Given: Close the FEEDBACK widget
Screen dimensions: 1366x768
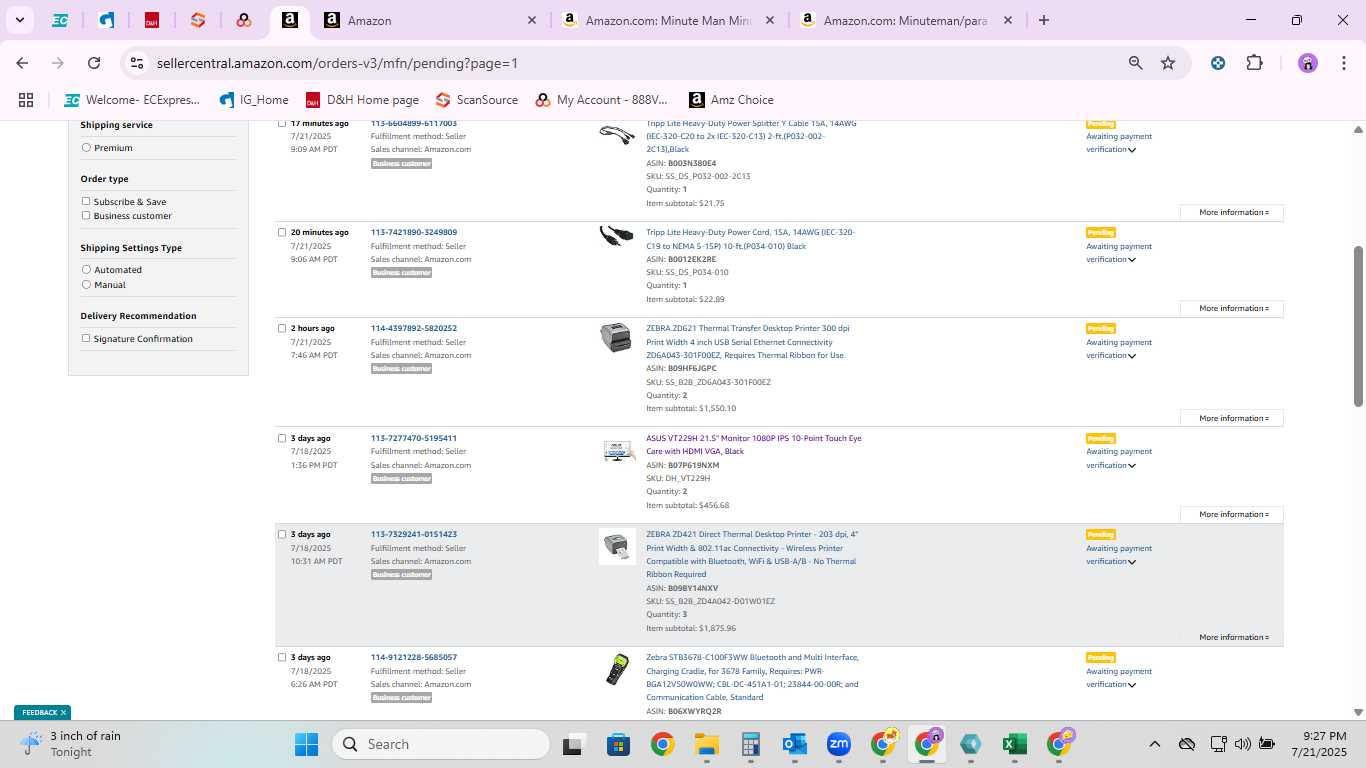Looking at the screenshot, I should (x=63, y=712).
